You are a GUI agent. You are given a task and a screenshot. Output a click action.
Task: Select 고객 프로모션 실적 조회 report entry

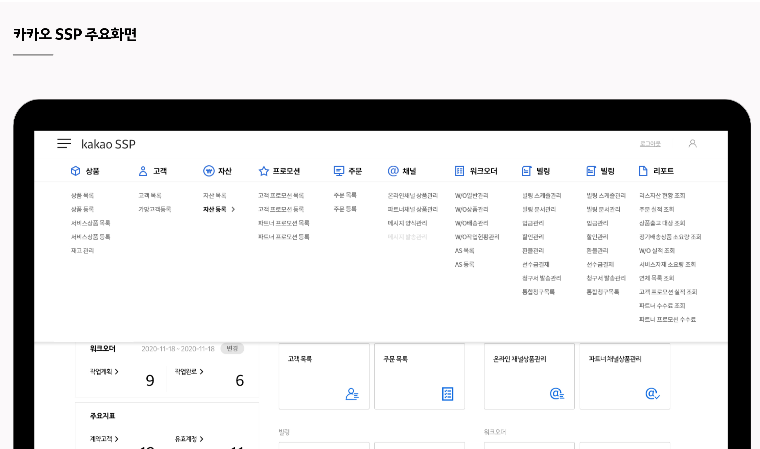tap(668, 292)
